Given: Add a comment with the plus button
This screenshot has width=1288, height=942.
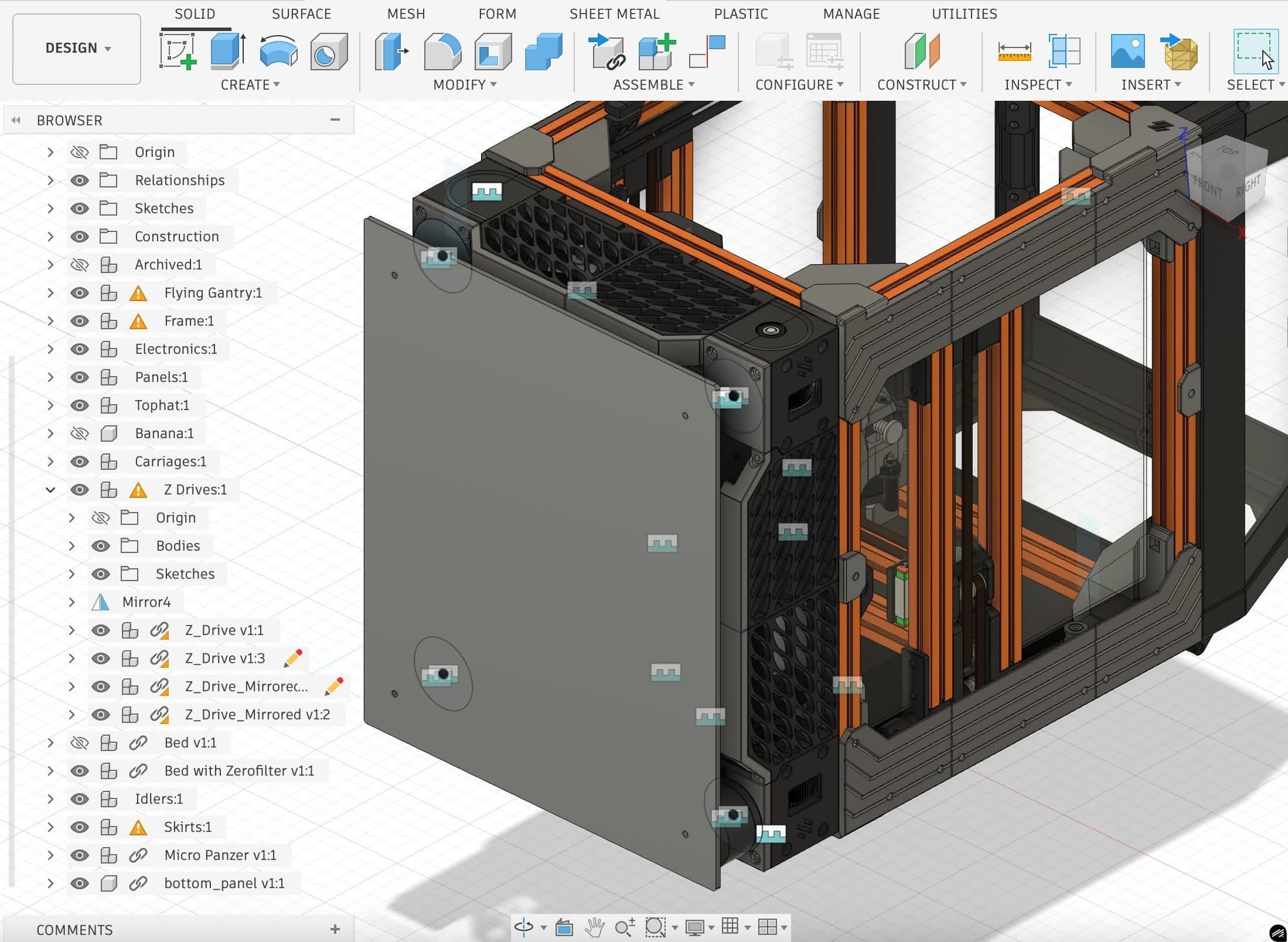Looking at the screenshot, I should (335, 929).
